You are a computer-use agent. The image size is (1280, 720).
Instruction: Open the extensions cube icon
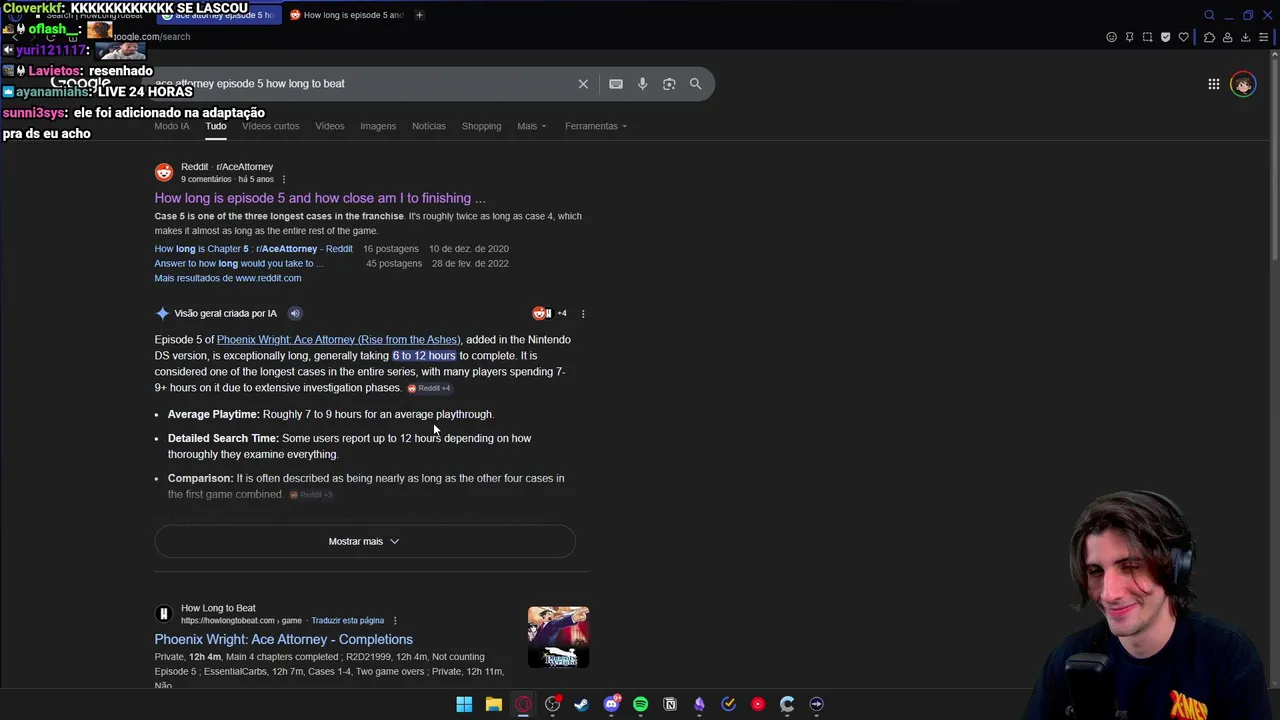[1209, 37]
